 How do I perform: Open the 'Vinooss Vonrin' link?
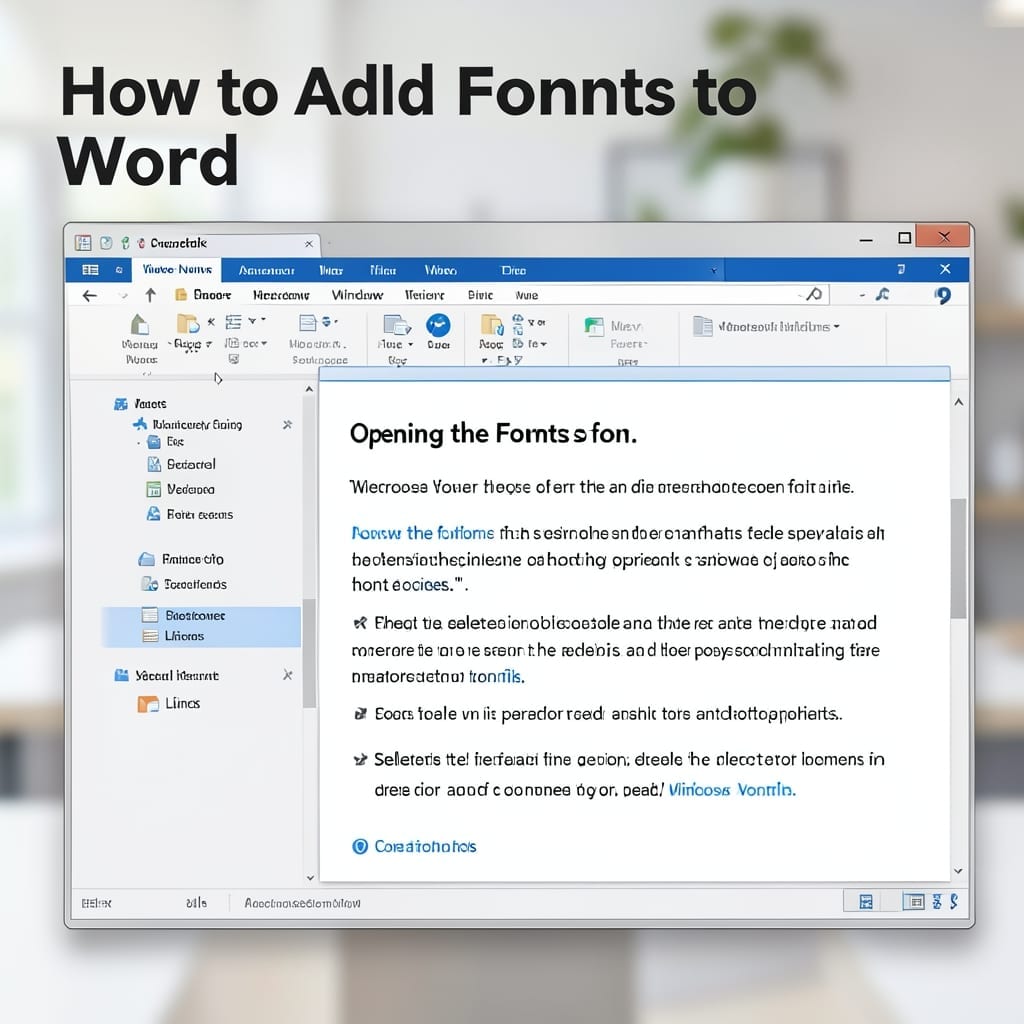[732, 790]
